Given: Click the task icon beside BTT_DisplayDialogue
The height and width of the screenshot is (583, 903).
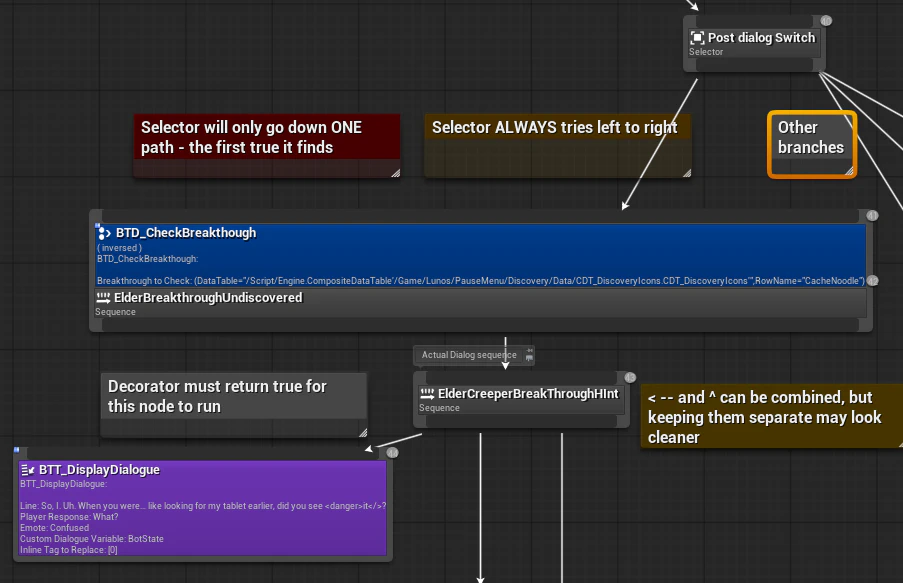Looking at the screenshot, I should pyautogui.click(x=28, y=470).
